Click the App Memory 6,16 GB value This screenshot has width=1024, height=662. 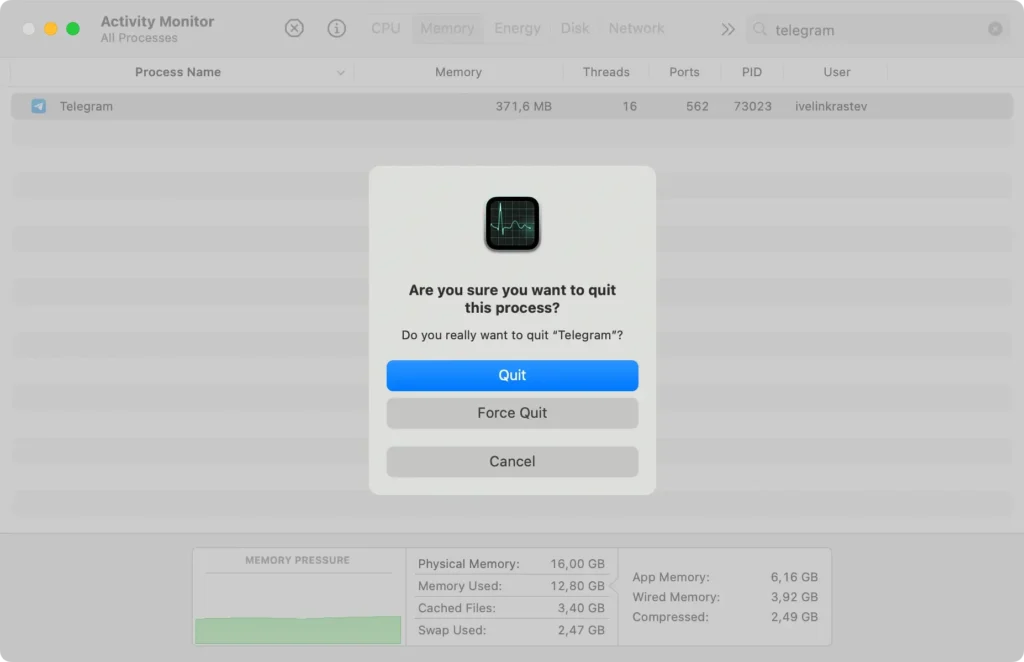pos(794,577)
